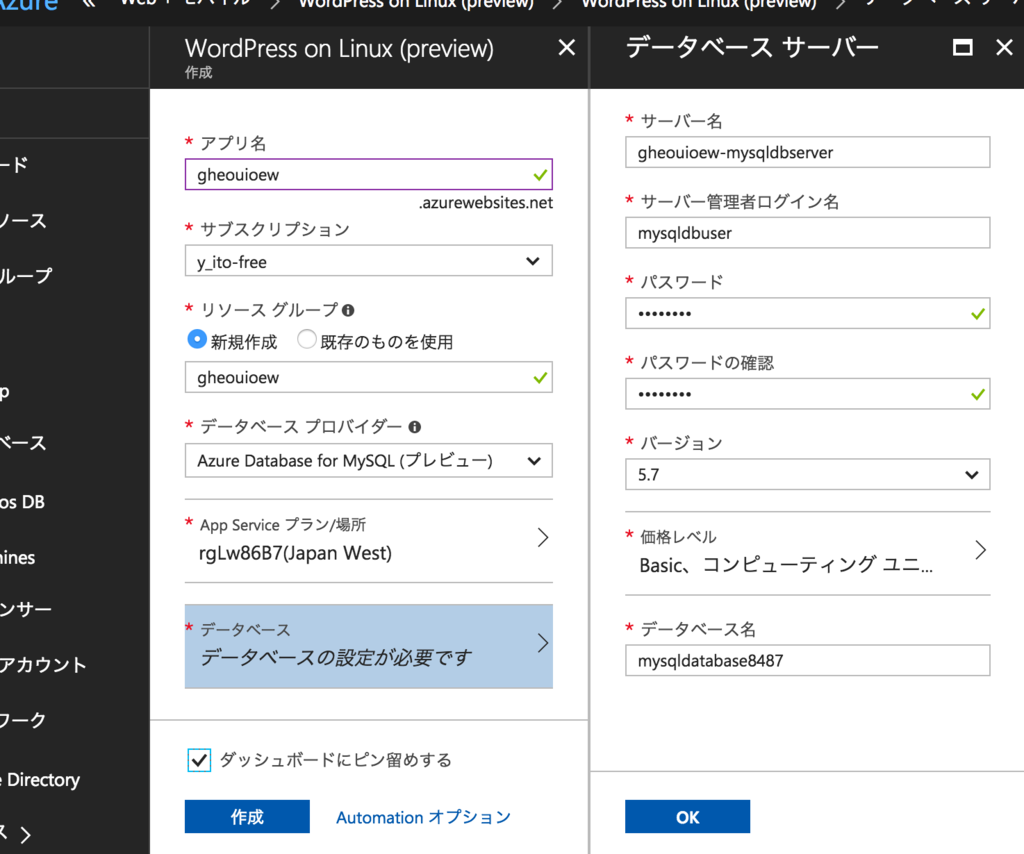
Task: Click the アプリ名 field containing gheouioew
Action: (368, 174)
